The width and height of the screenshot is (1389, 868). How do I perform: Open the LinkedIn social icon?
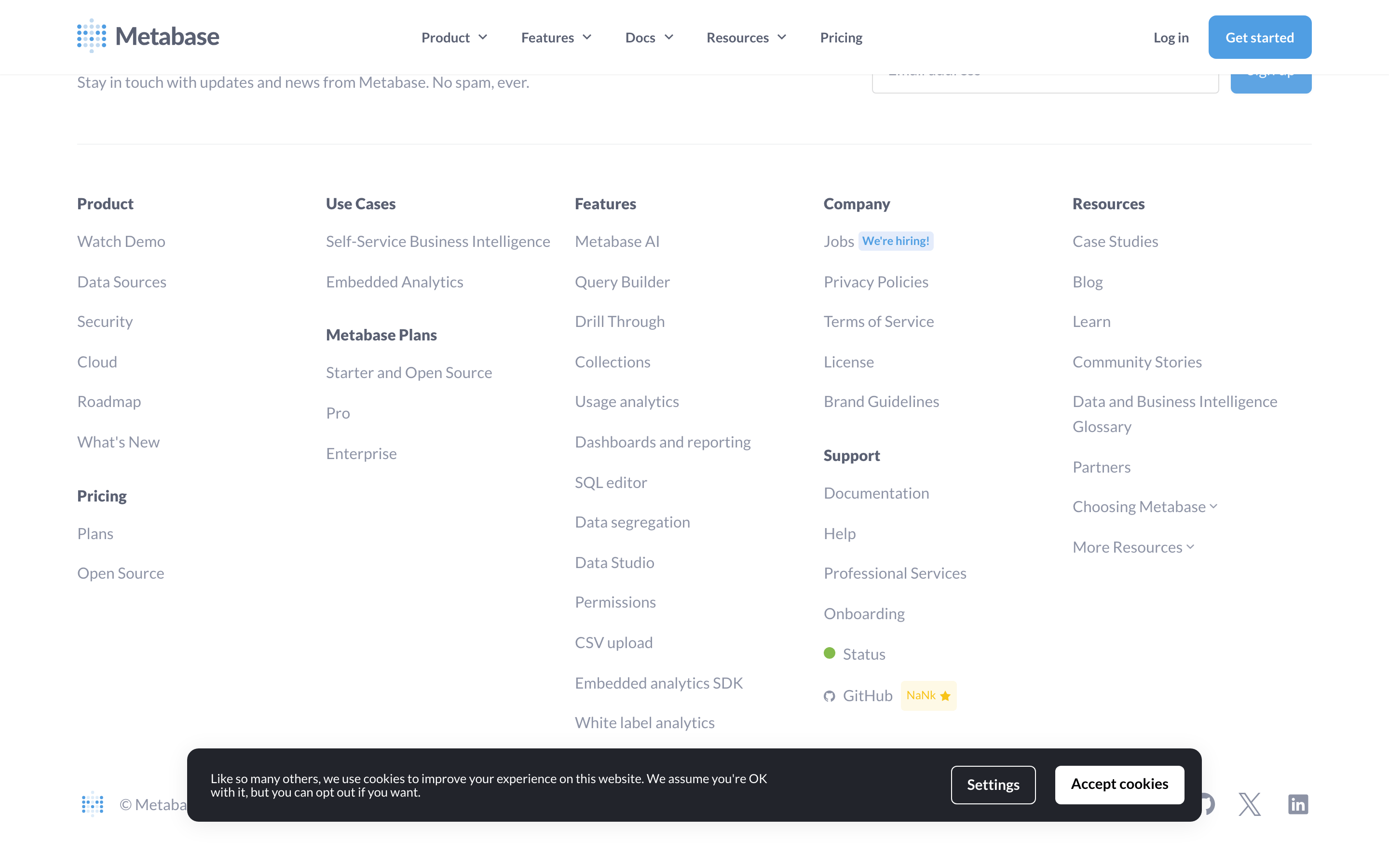(1298, 804)
